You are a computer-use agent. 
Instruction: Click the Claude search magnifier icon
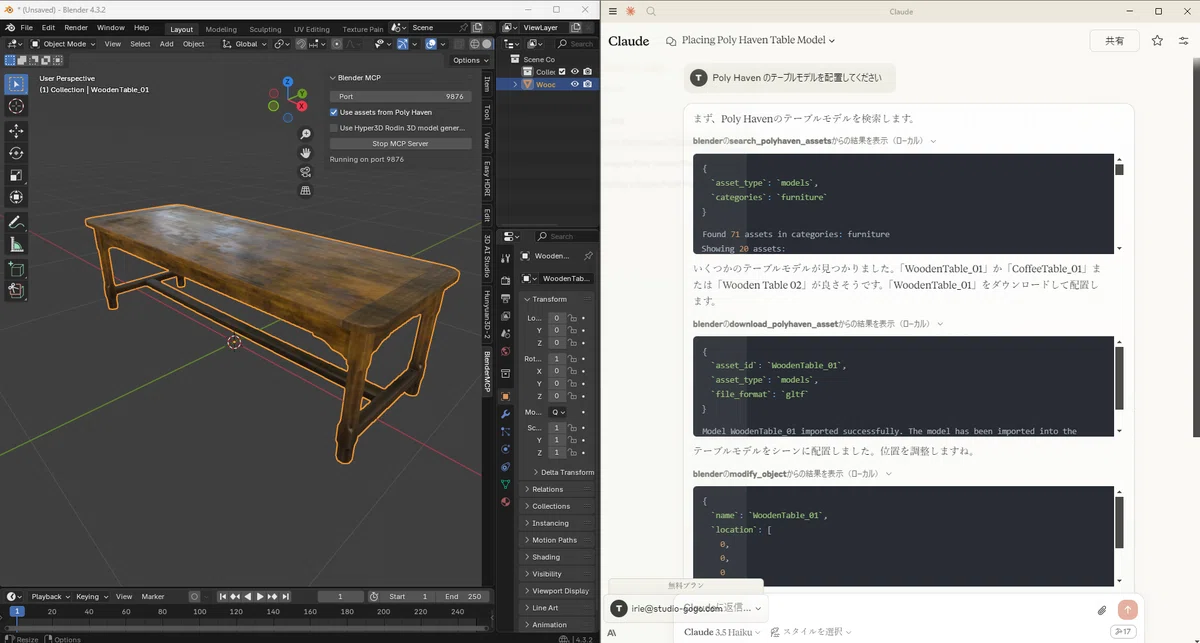coord(651,11)
